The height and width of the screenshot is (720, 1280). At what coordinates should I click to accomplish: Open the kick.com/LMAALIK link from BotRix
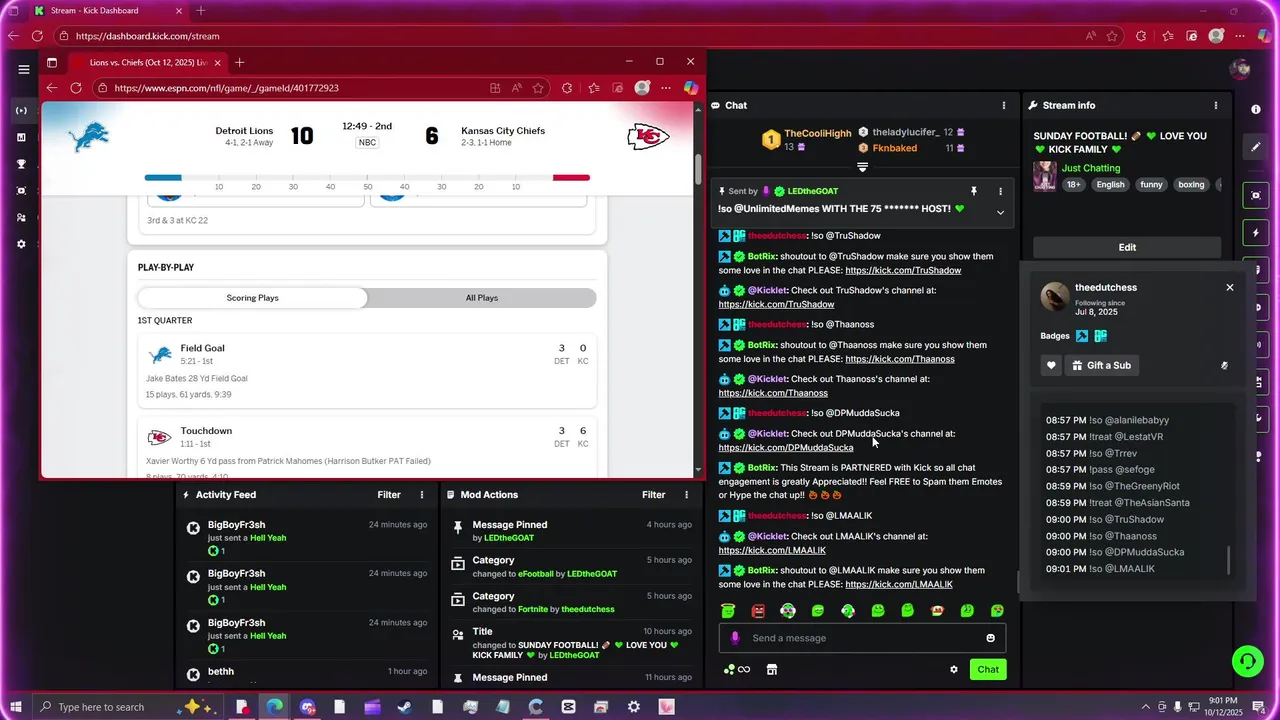coord(899,585)
